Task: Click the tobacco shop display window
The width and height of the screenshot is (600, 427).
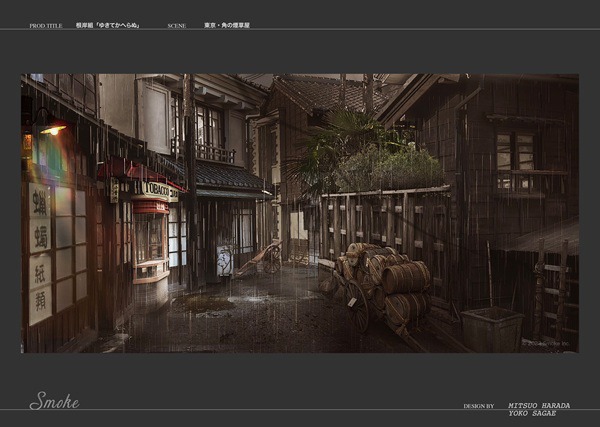Action: pos(150,240)
